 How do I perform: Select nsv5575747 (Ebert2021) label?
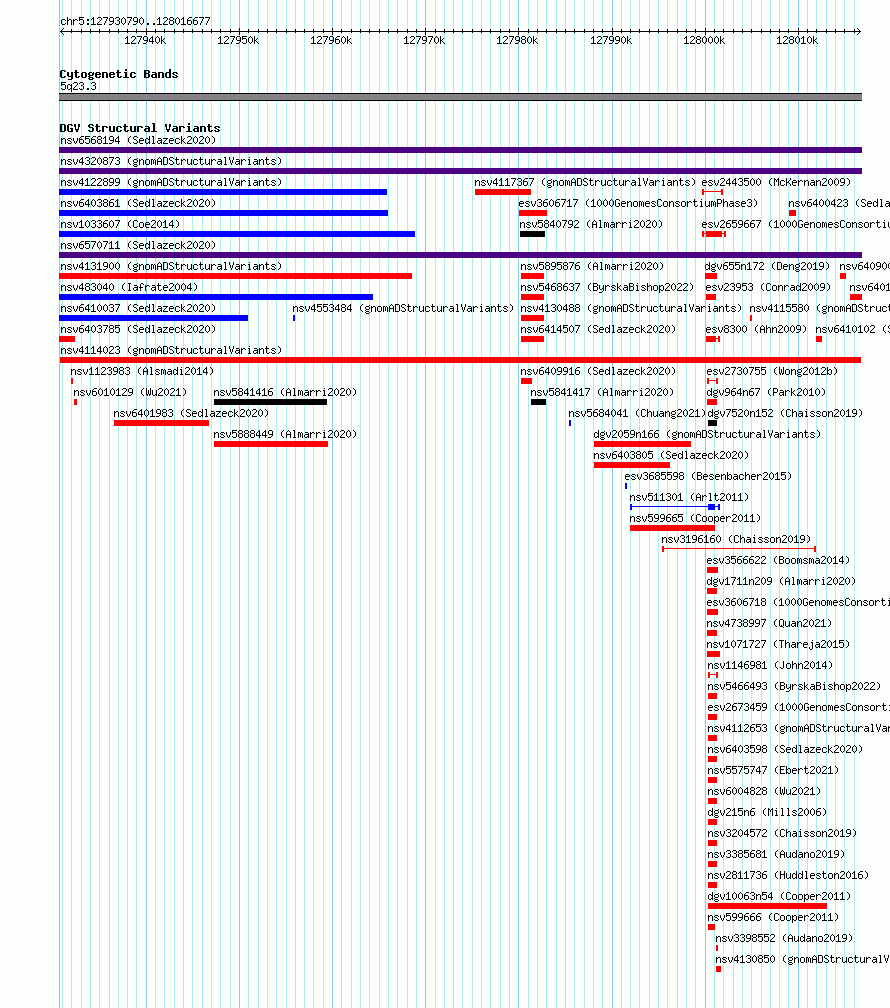tap(773, 770)
